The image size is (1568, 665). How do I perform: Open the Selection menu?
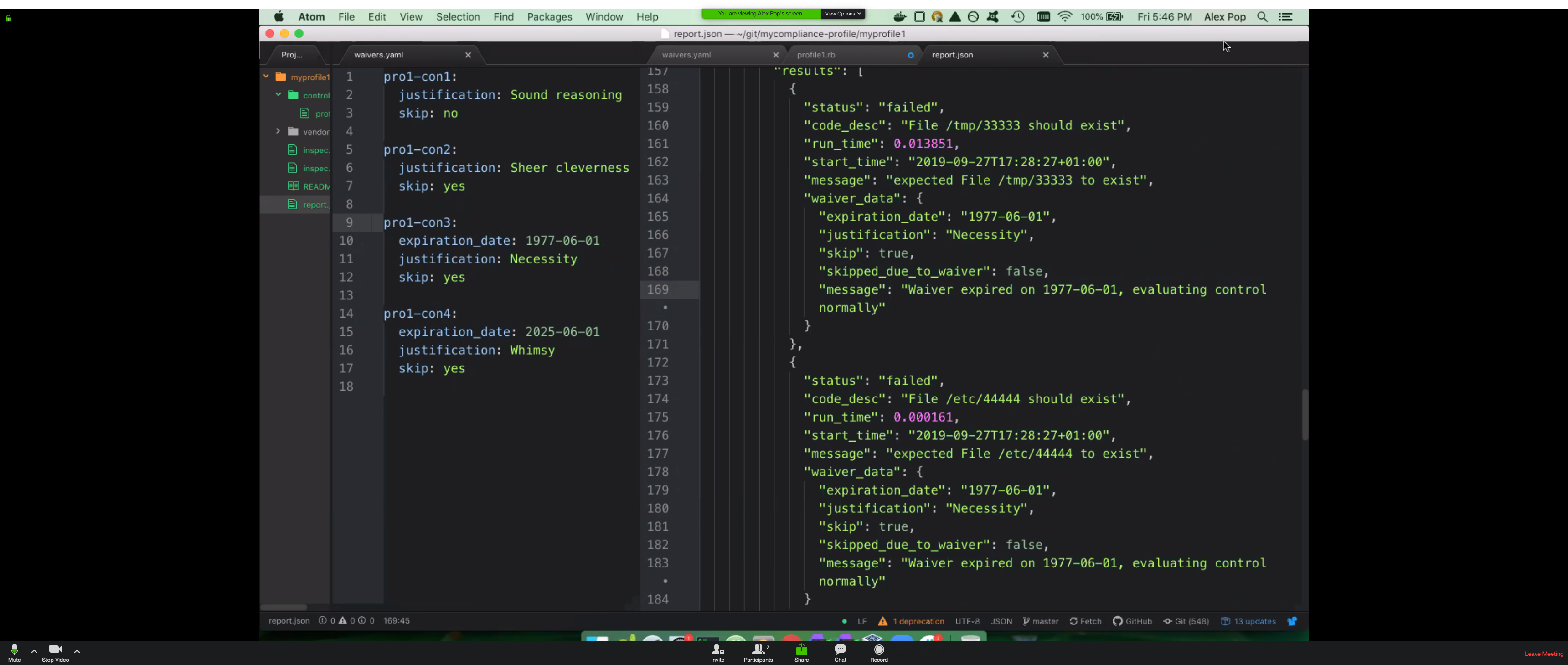458,17
